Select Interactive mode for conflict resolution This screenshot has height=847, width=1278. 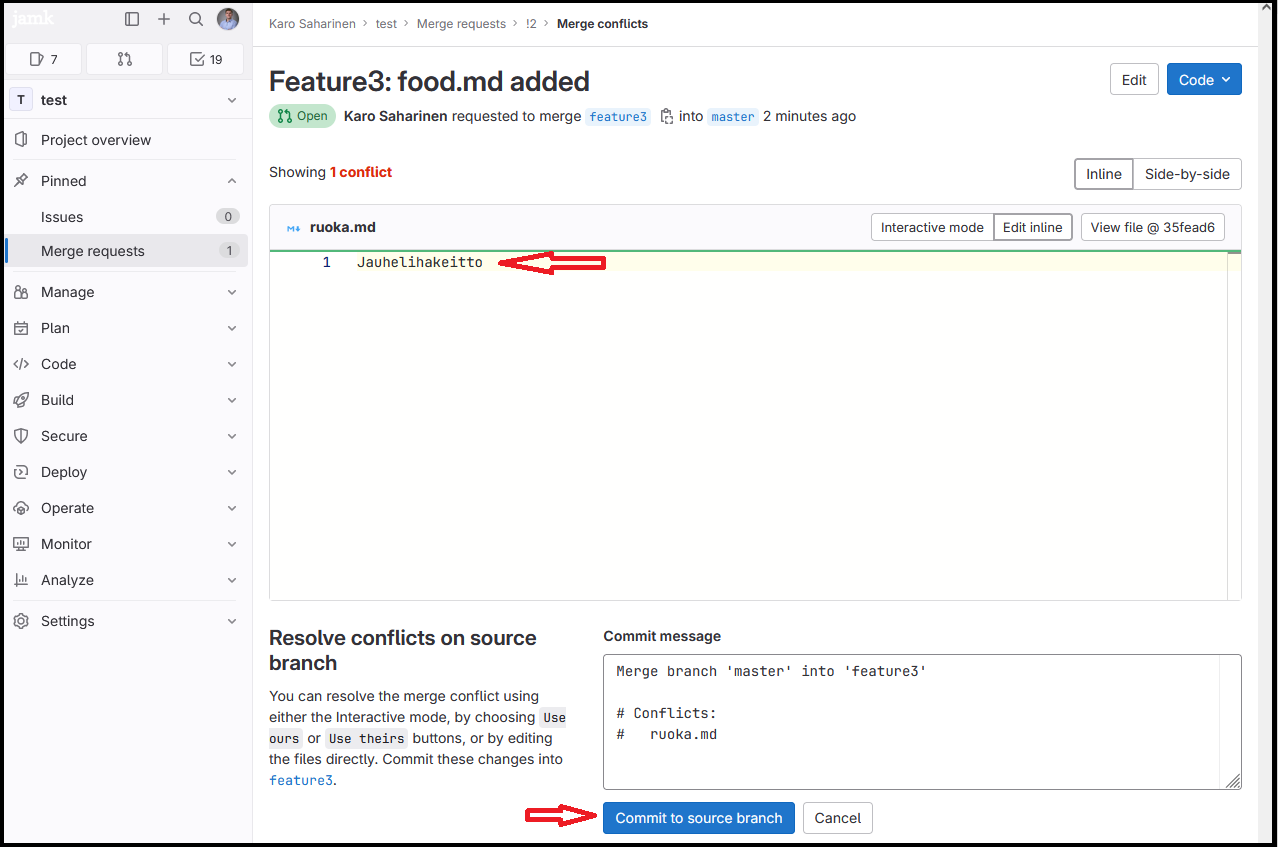931,227
